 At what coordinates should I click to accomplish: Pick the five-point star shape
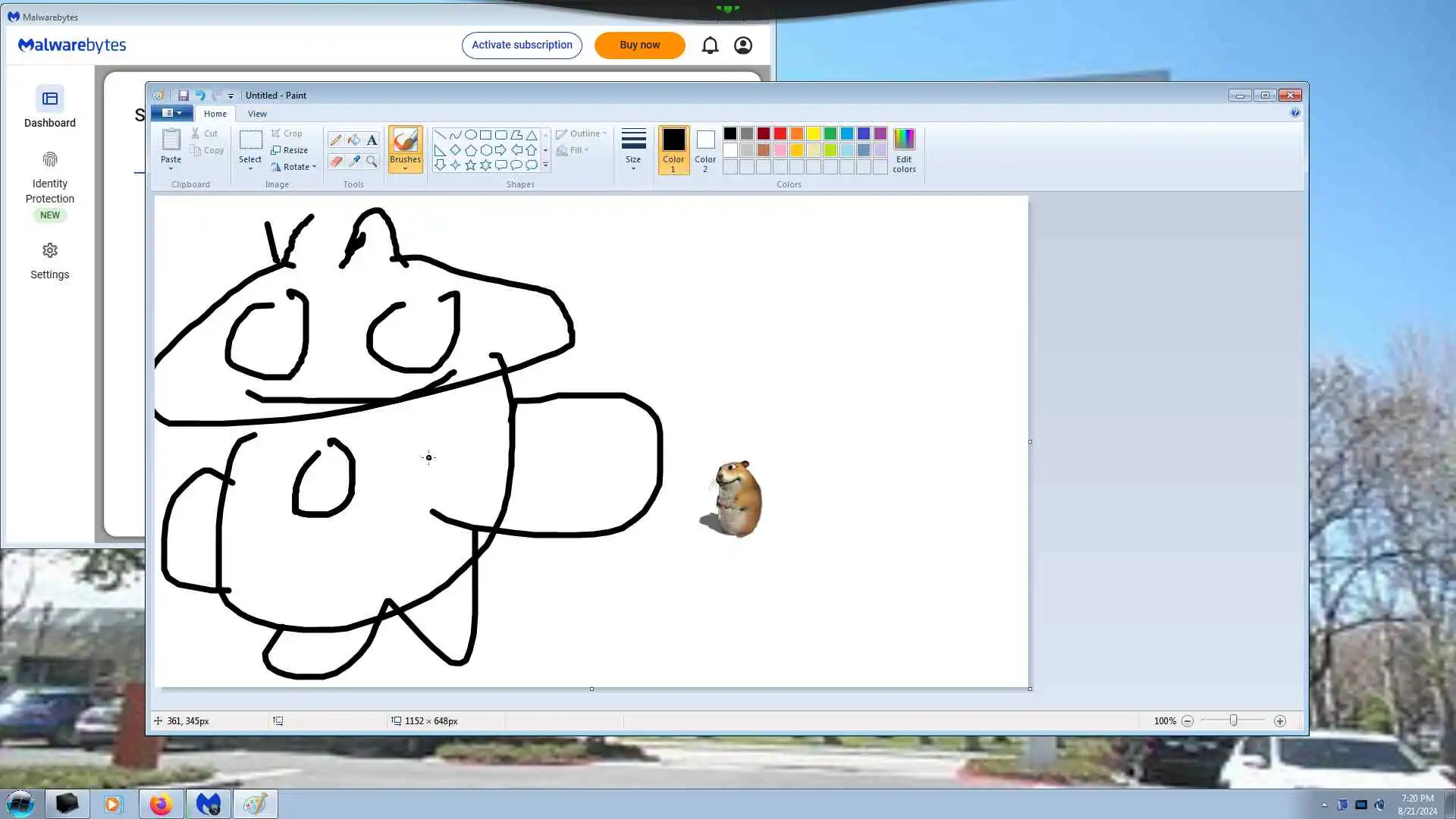(x=470, y=165)
